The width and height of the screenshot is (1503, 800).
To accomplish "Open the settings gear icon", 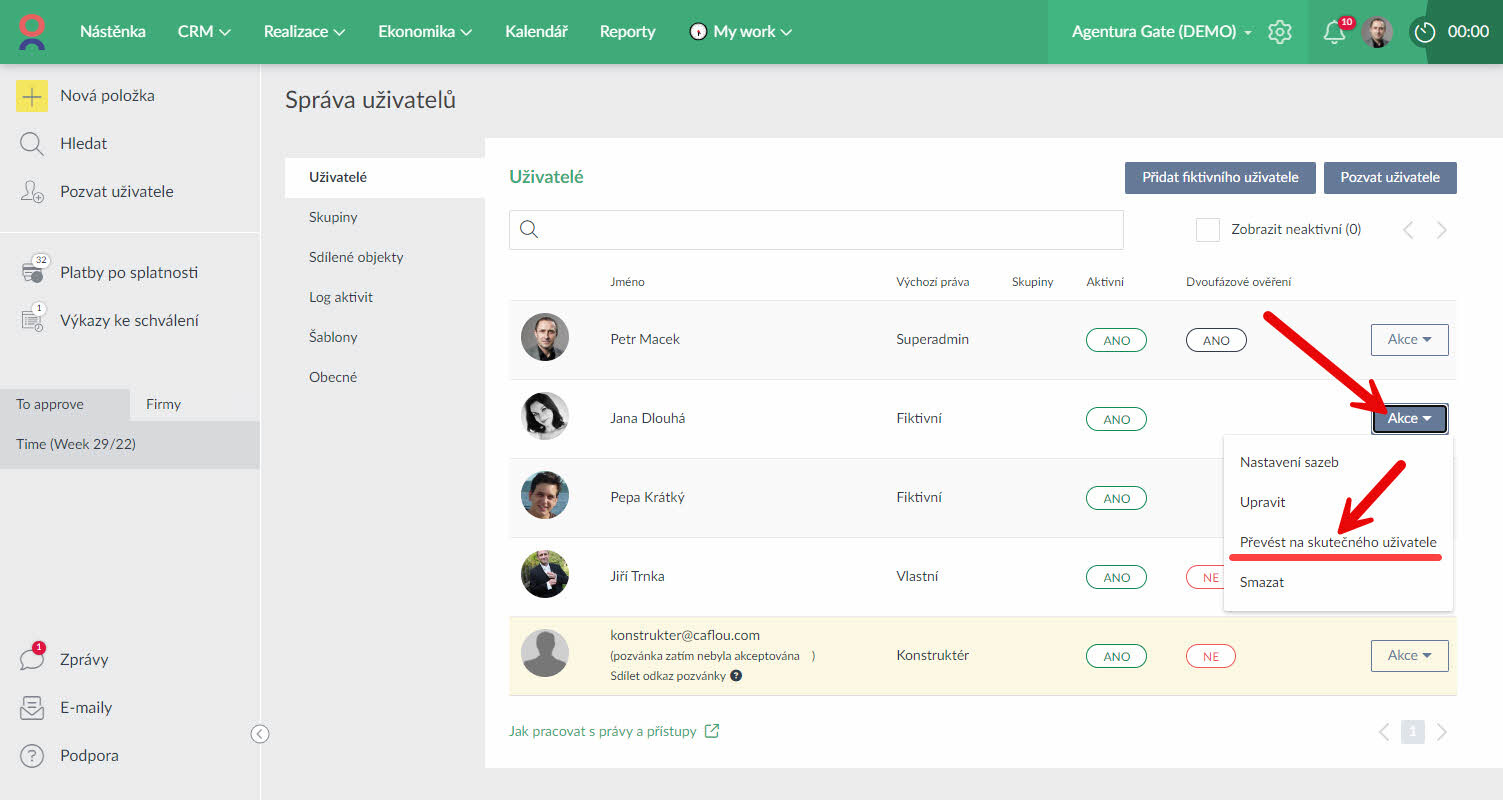I will (1280, 32).
